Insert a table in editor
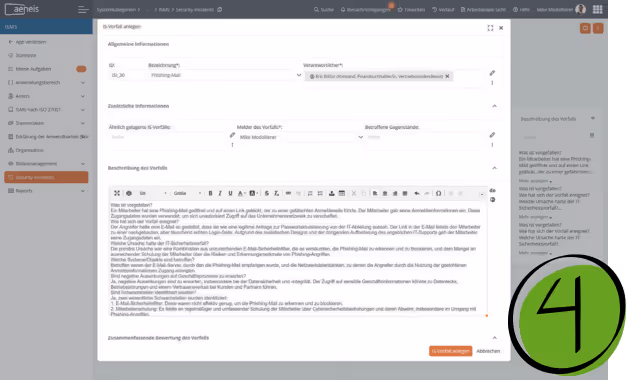 pyautogui.click(x=342, y=193)
